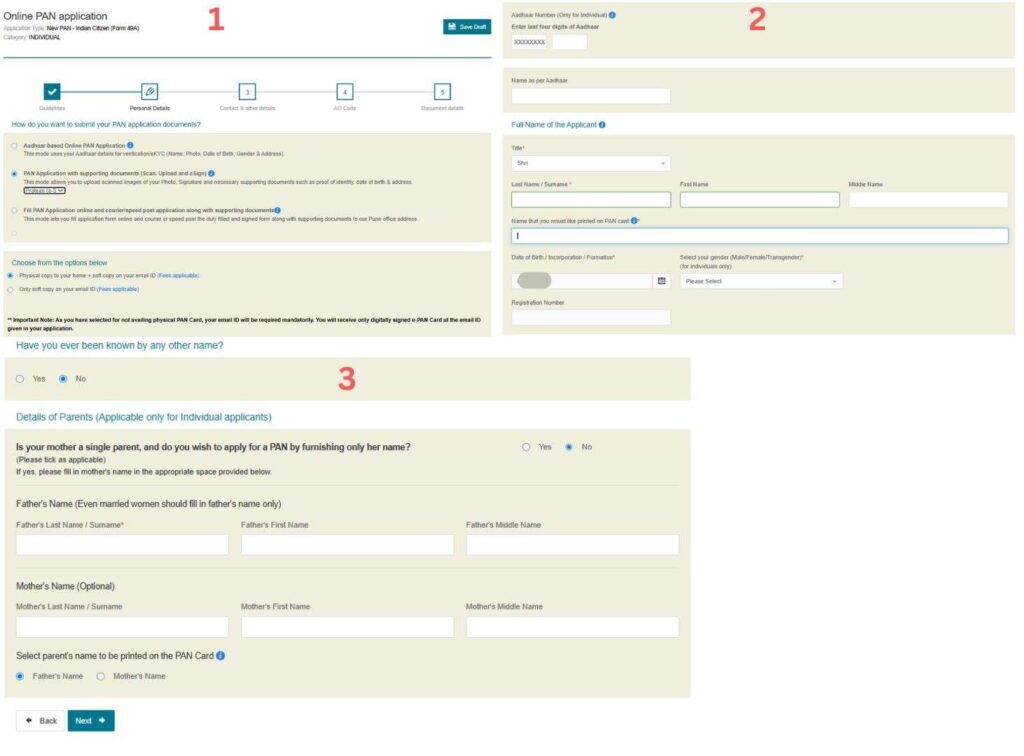This screenshot has width=1024, height=756.
Task: Click the Personal Details pencil step icon
Action: tap(149, 92)
